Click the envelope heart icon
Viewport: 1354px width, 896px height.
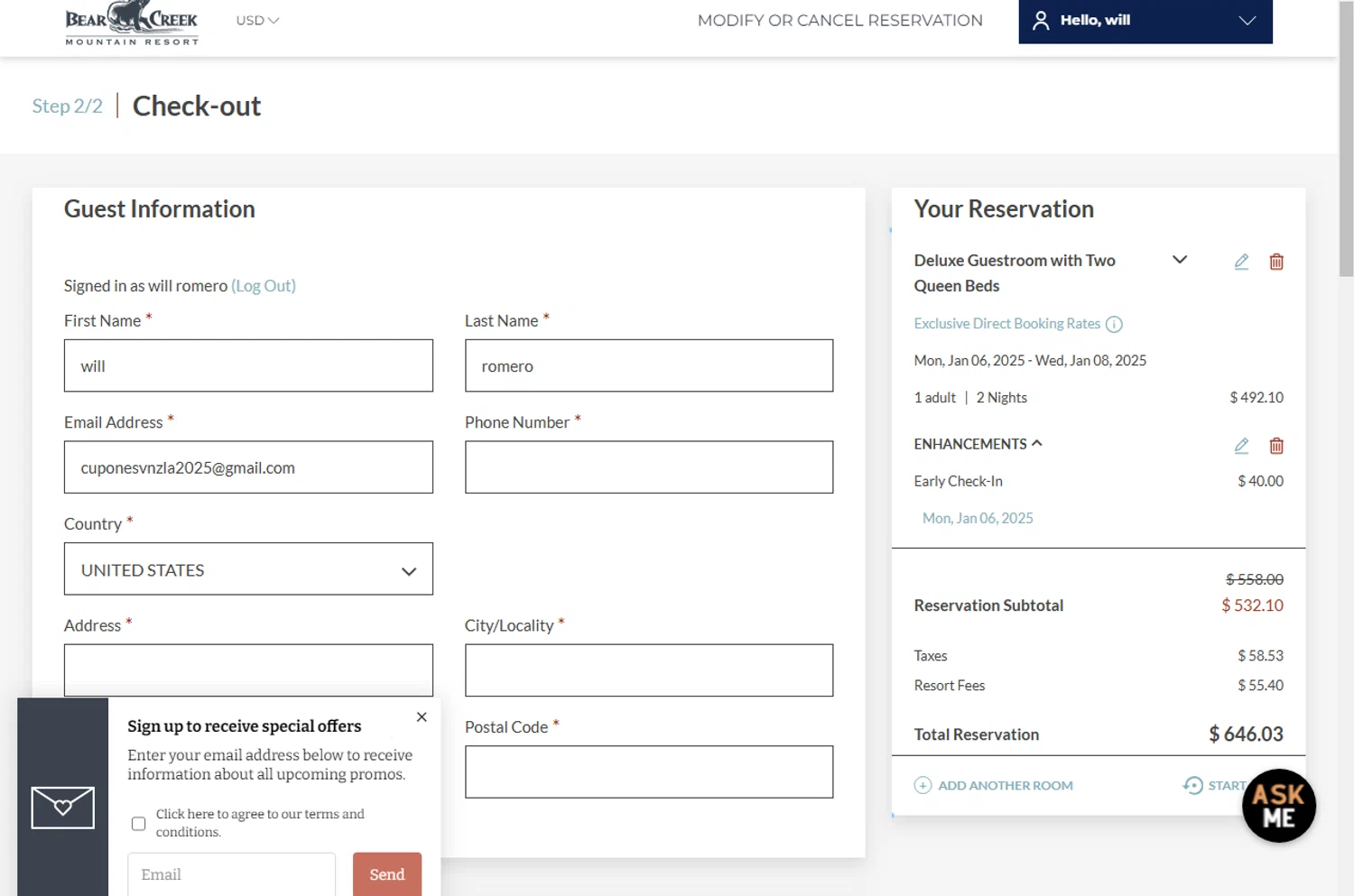pyautogui.click(x=62, y=807)
